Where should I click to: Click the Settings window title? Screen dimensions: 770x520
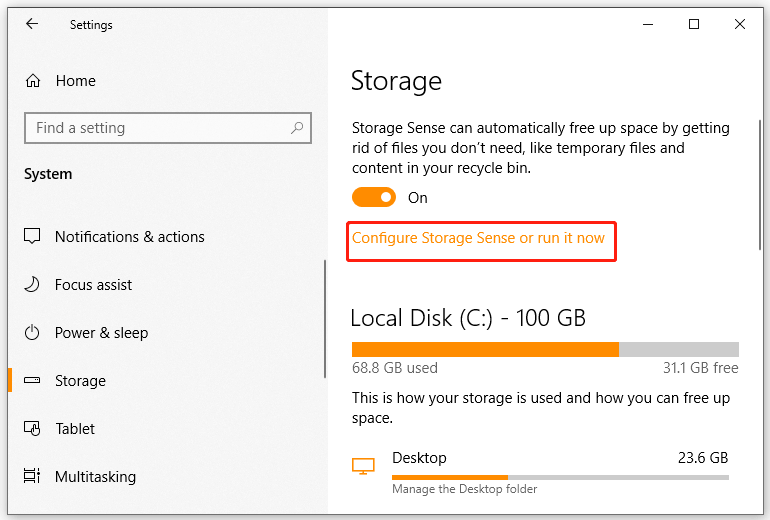tap(91, 25)
